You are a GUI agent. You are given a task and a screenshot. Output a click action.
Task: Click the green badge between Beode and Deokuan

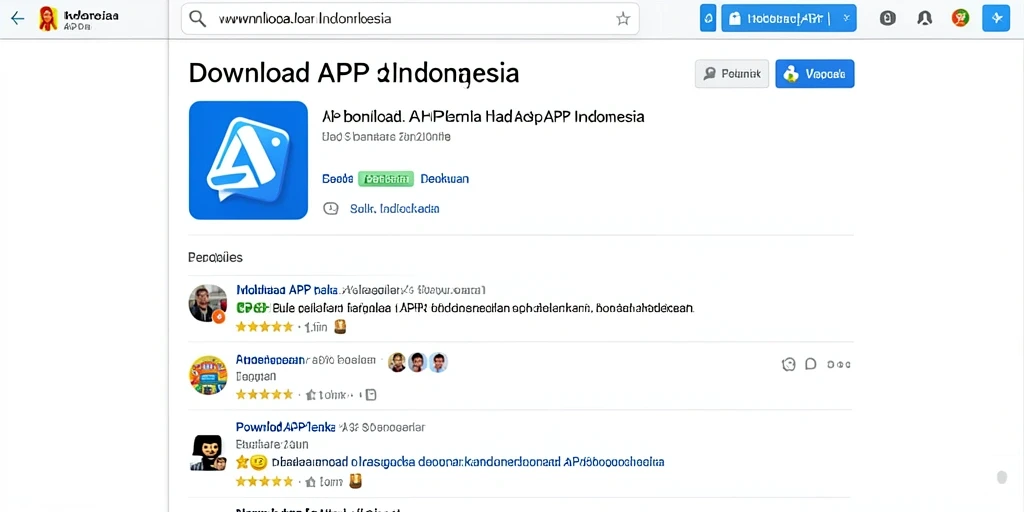click(387, 178)
